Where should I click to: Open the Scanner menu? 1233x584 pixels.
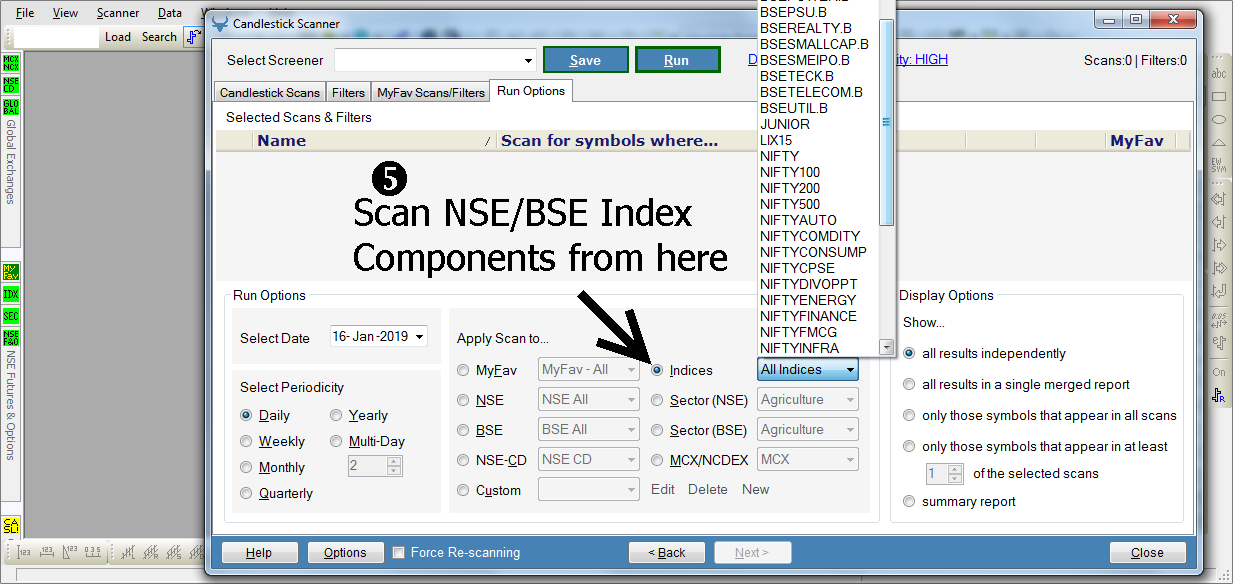click(118, 13)
